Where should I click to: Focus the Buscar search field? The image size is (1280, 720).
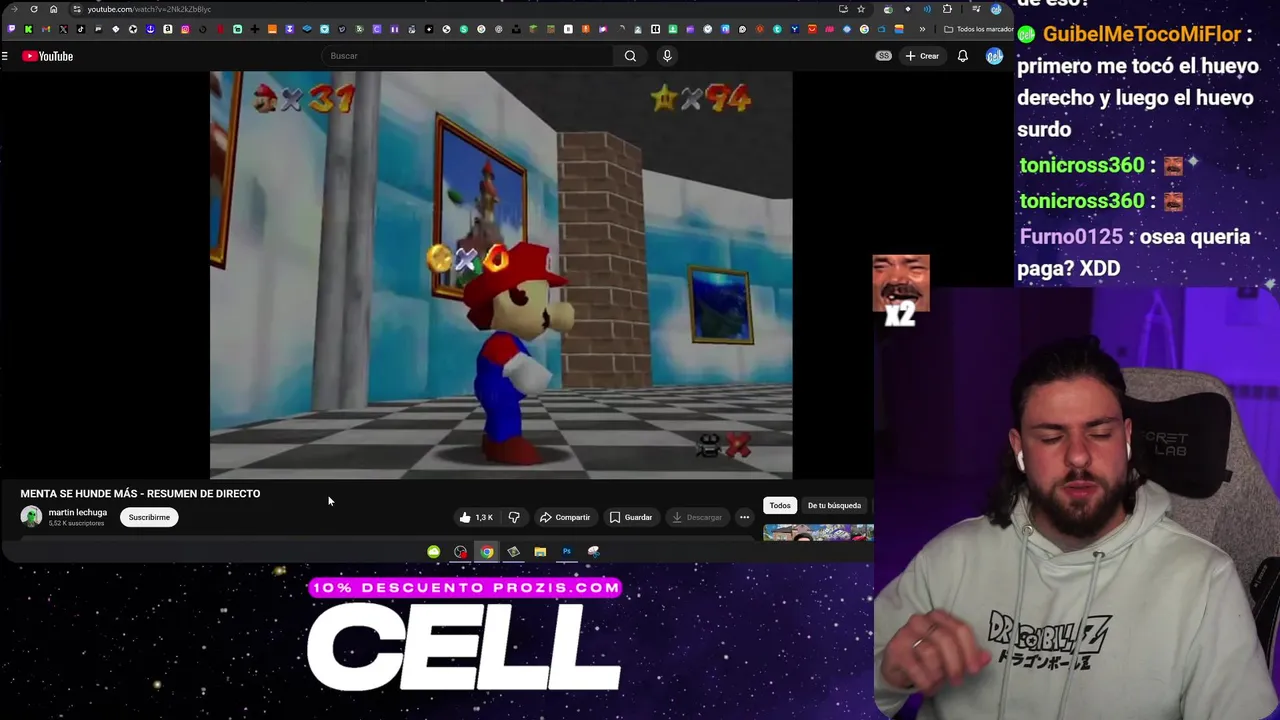click(x=468, y=56)
